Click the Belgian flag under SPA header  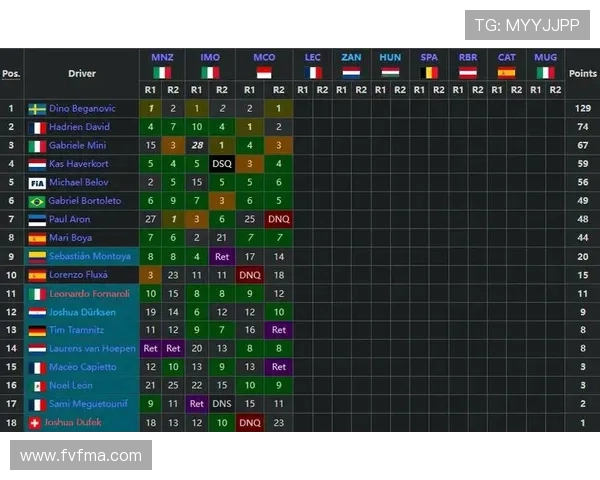(429, 72)
